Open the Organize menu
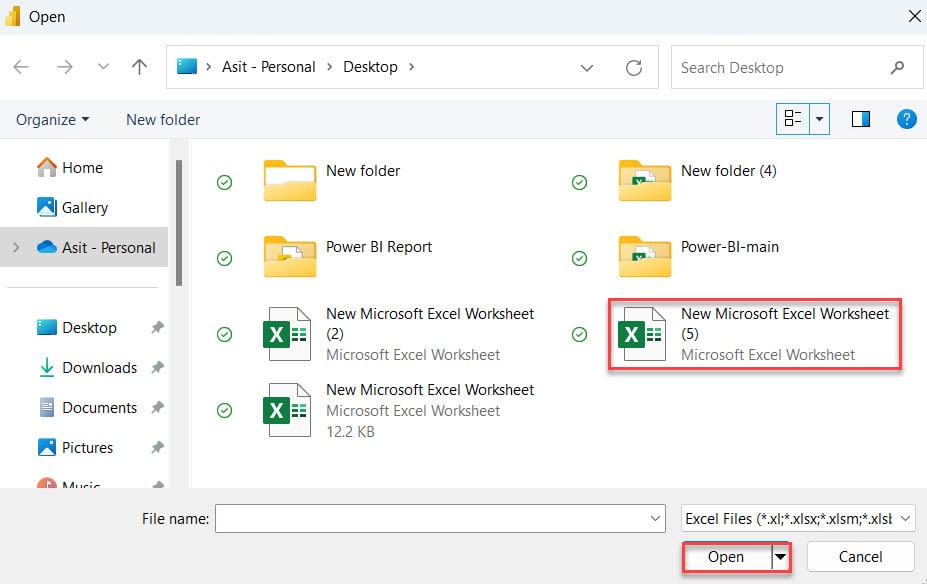Screen dimensions: 927x584 (x=53, y=119)
